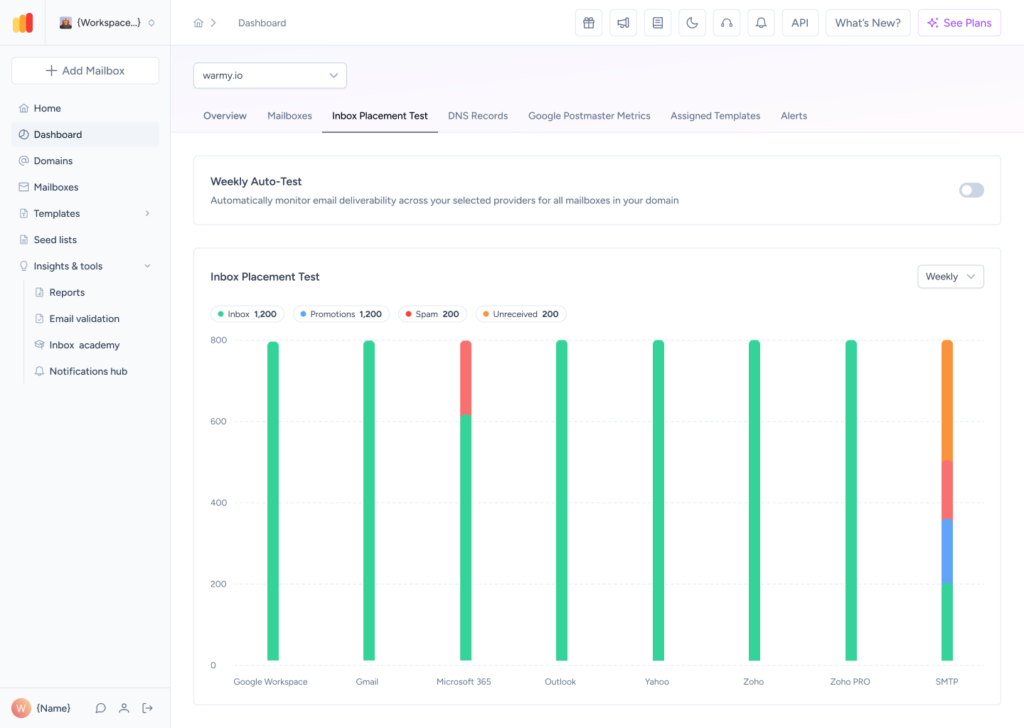Click the megaphone announcements icon

(622, 22)
